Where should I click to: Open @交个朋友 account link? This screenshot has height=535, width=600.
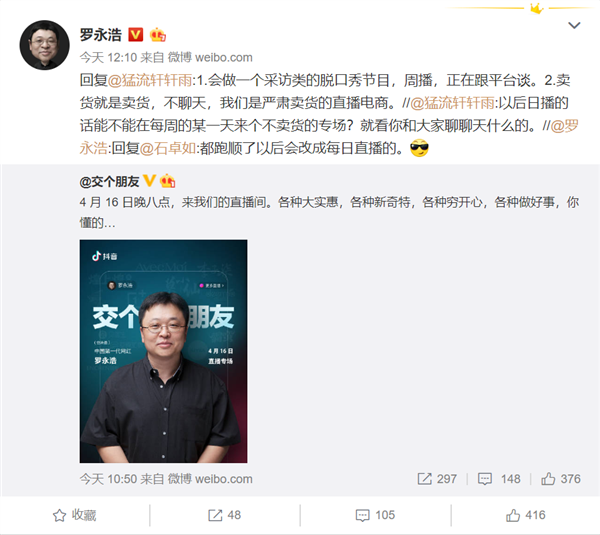109,181
